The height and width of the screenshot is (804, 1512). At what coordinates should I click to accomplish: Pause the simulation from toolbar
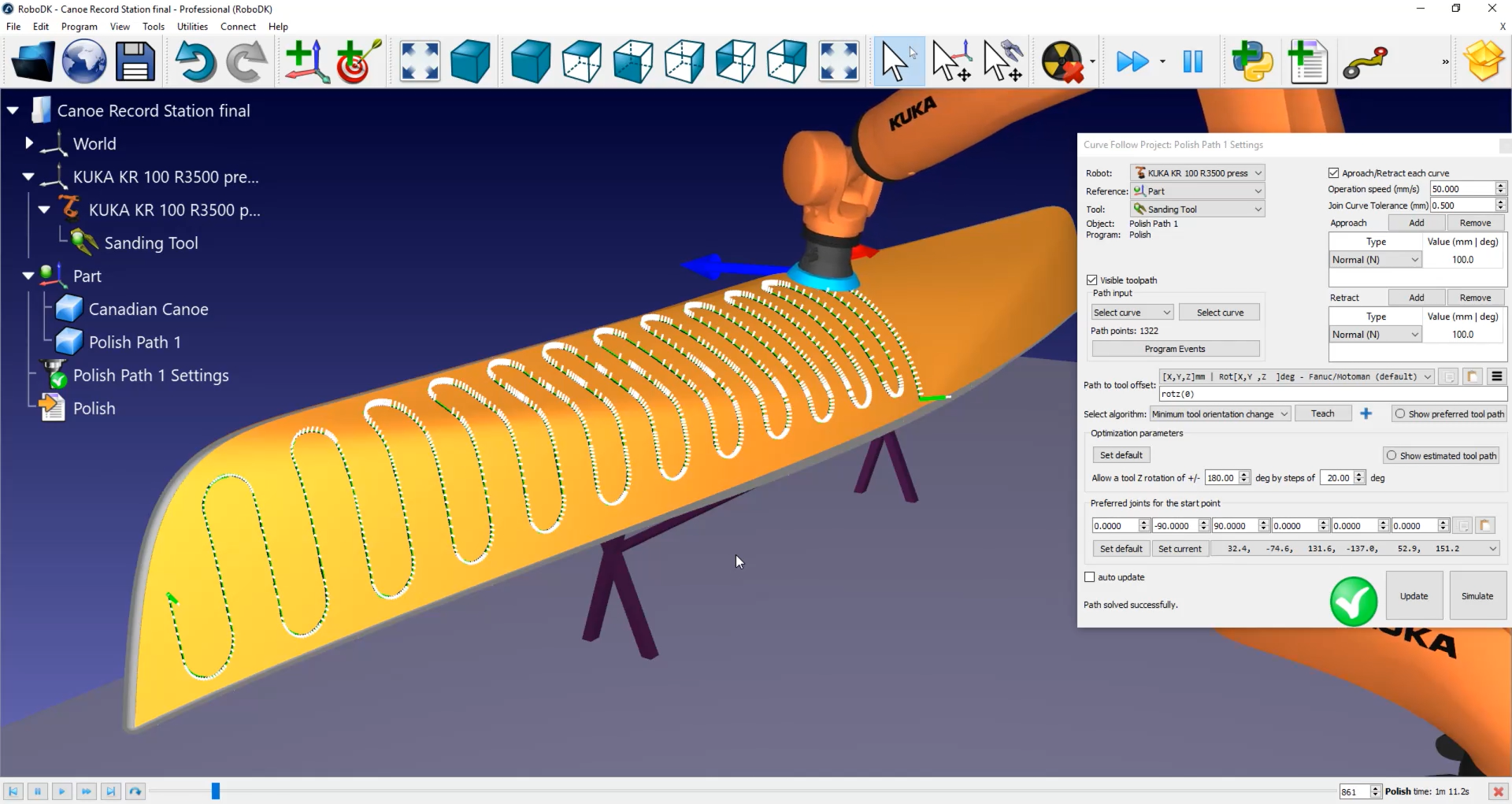pyautogui.click(x=1192, y=61)
